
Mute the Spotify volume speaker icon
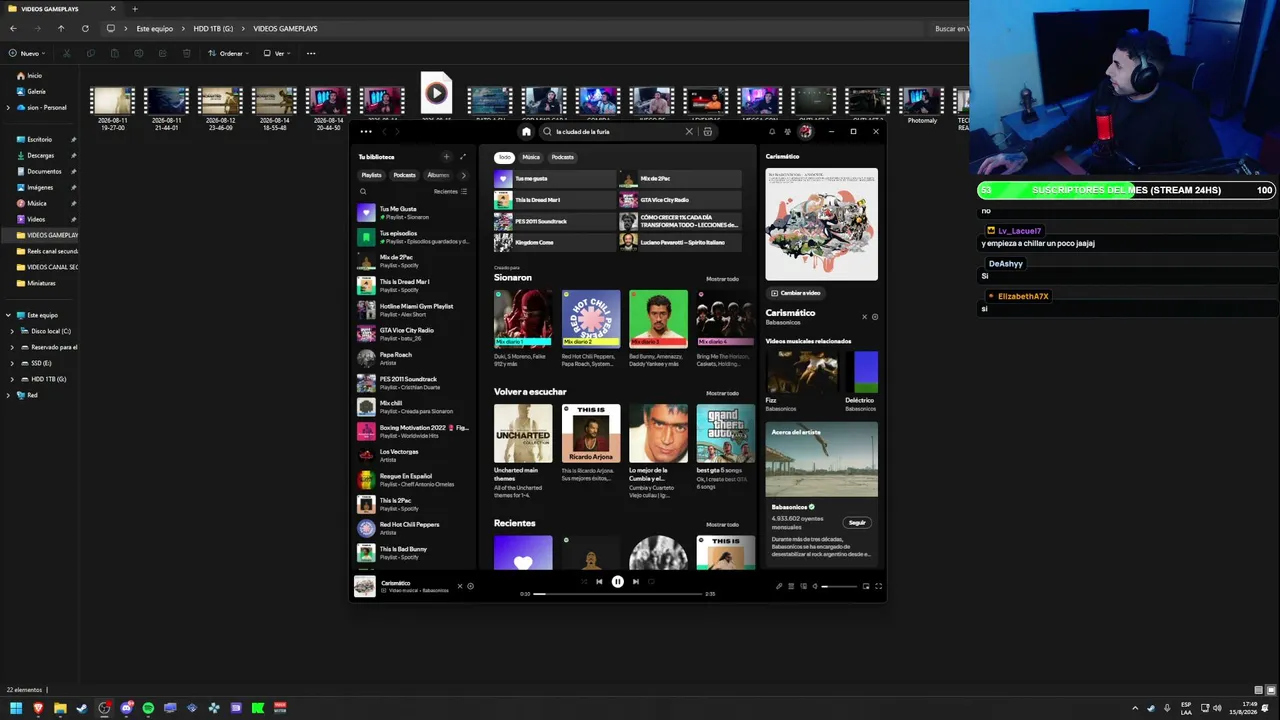coord(815,586)
